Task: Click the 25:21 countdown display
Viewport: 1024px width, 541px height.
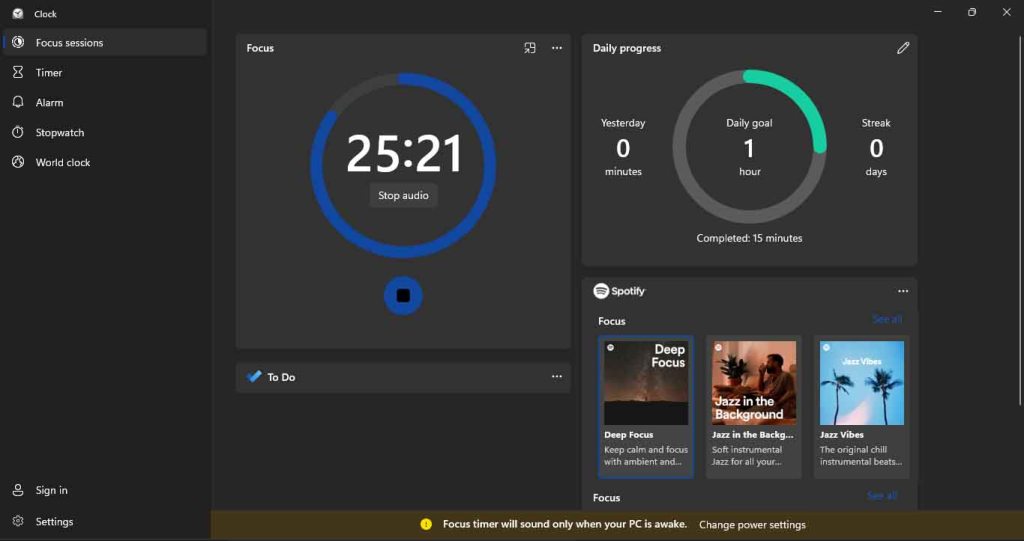Action: tap(404, 154)
